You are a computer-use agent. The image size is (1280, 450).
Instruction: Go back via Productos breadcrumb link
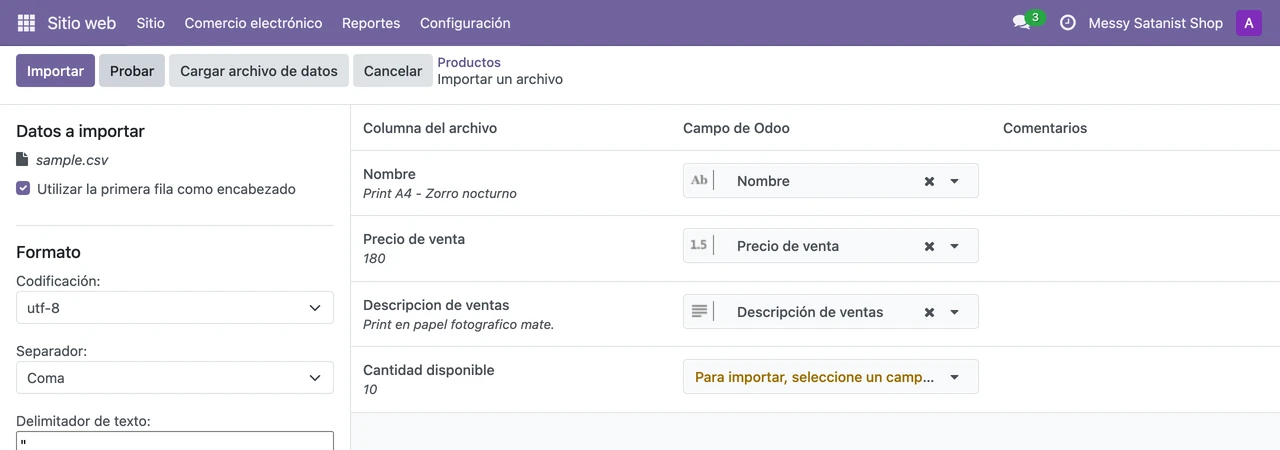click(x=469, y=62)
